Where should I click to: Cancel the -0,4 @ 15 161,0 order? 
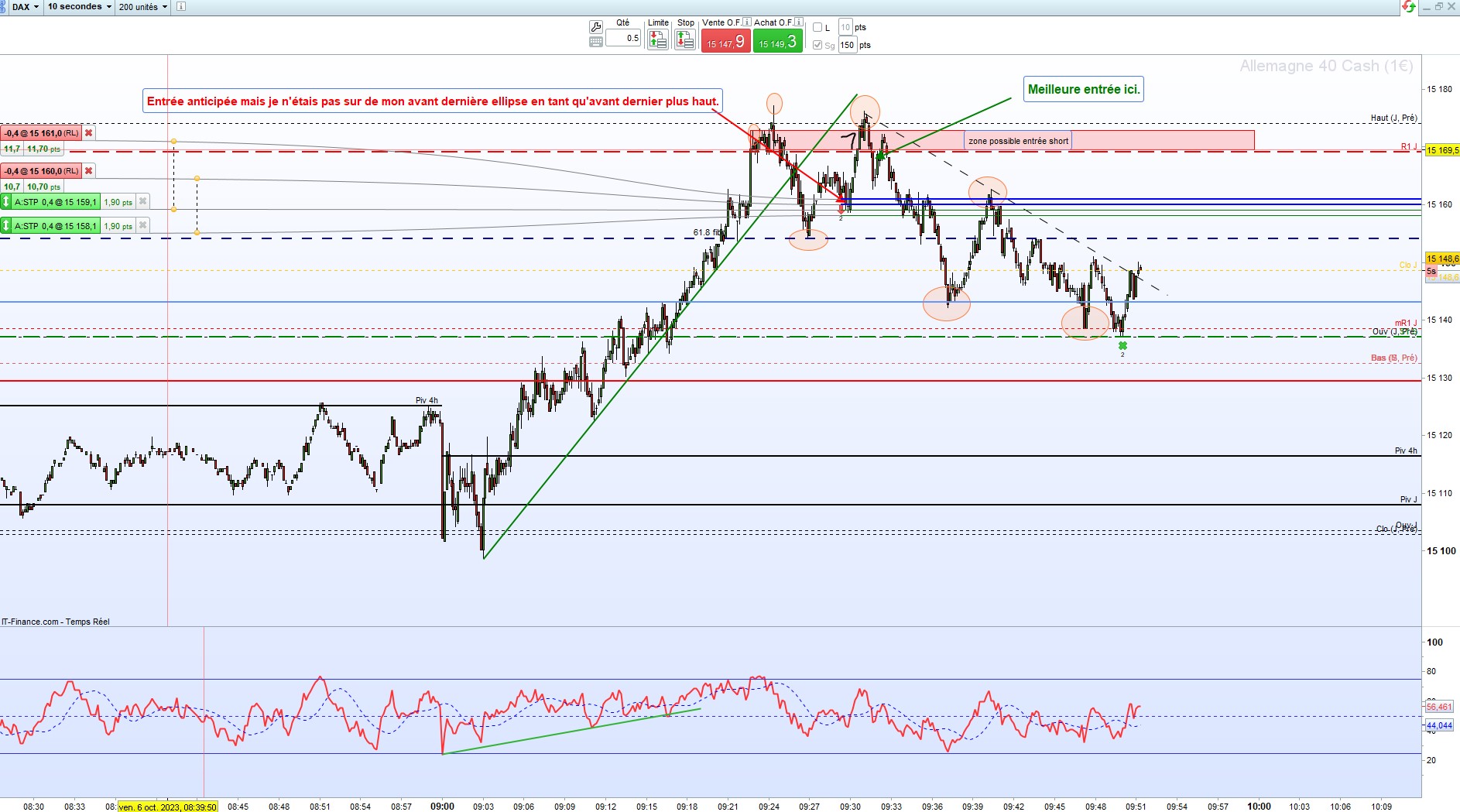coord(89,133)
